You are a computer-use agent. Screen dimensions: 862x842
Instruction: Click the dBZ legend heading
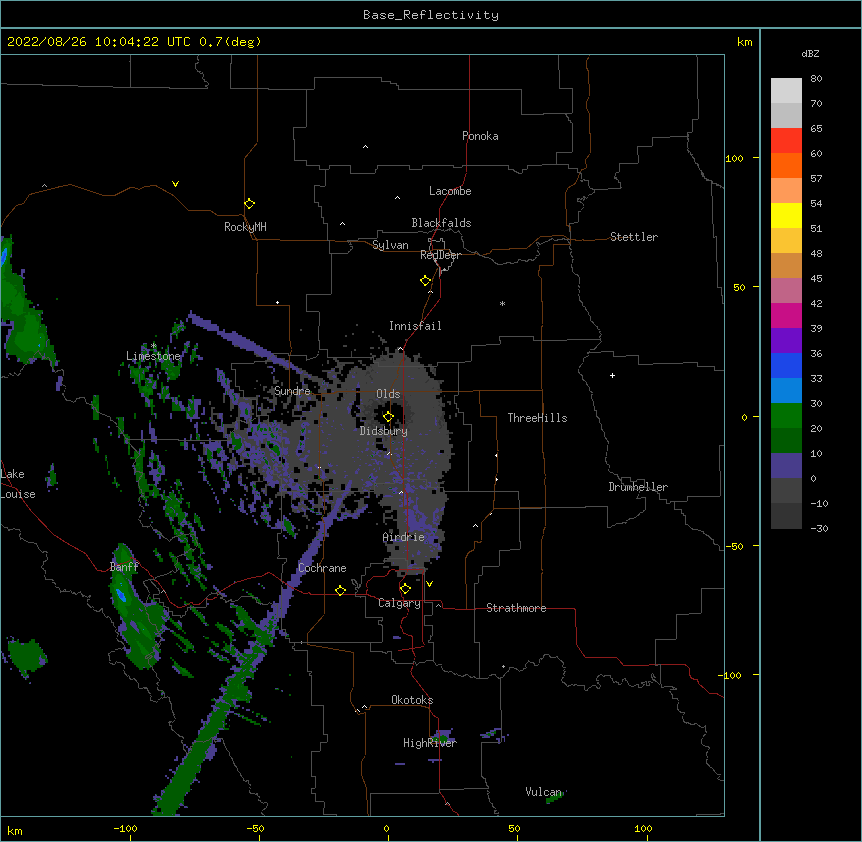[810, 53]
